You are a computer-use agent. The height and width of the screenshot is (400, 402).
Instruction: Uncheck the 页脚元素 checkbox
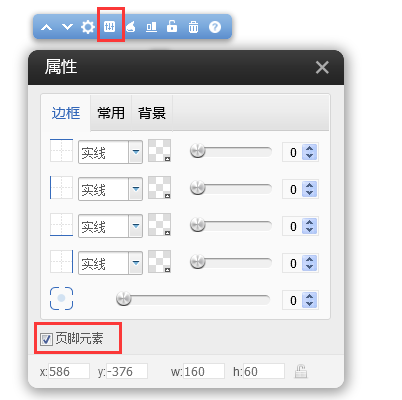pos(46,339)
